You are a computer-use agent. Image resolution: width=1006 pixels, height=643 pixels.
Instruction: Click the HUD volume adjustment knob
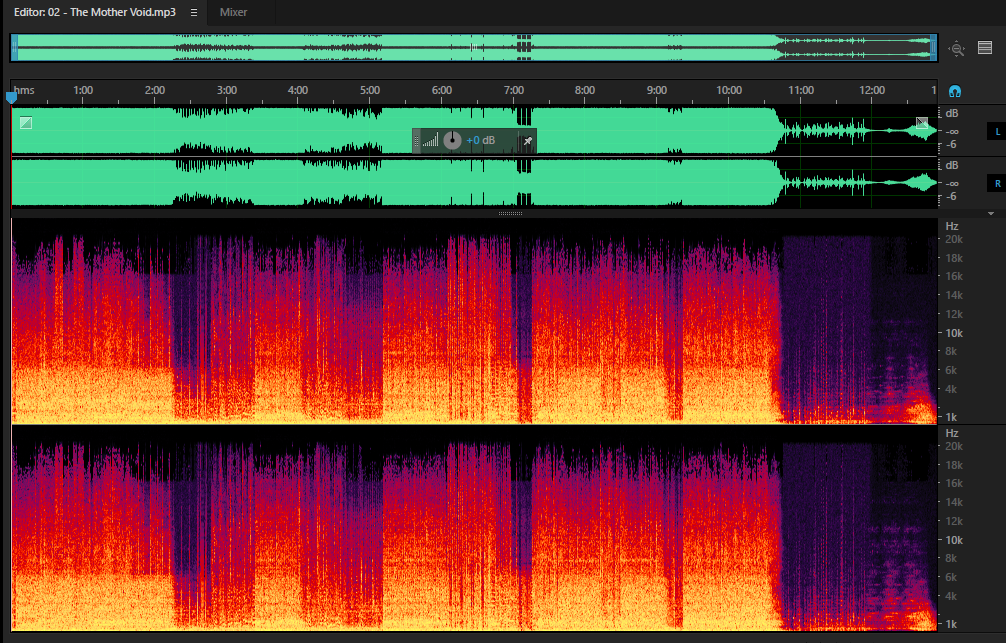452,140
